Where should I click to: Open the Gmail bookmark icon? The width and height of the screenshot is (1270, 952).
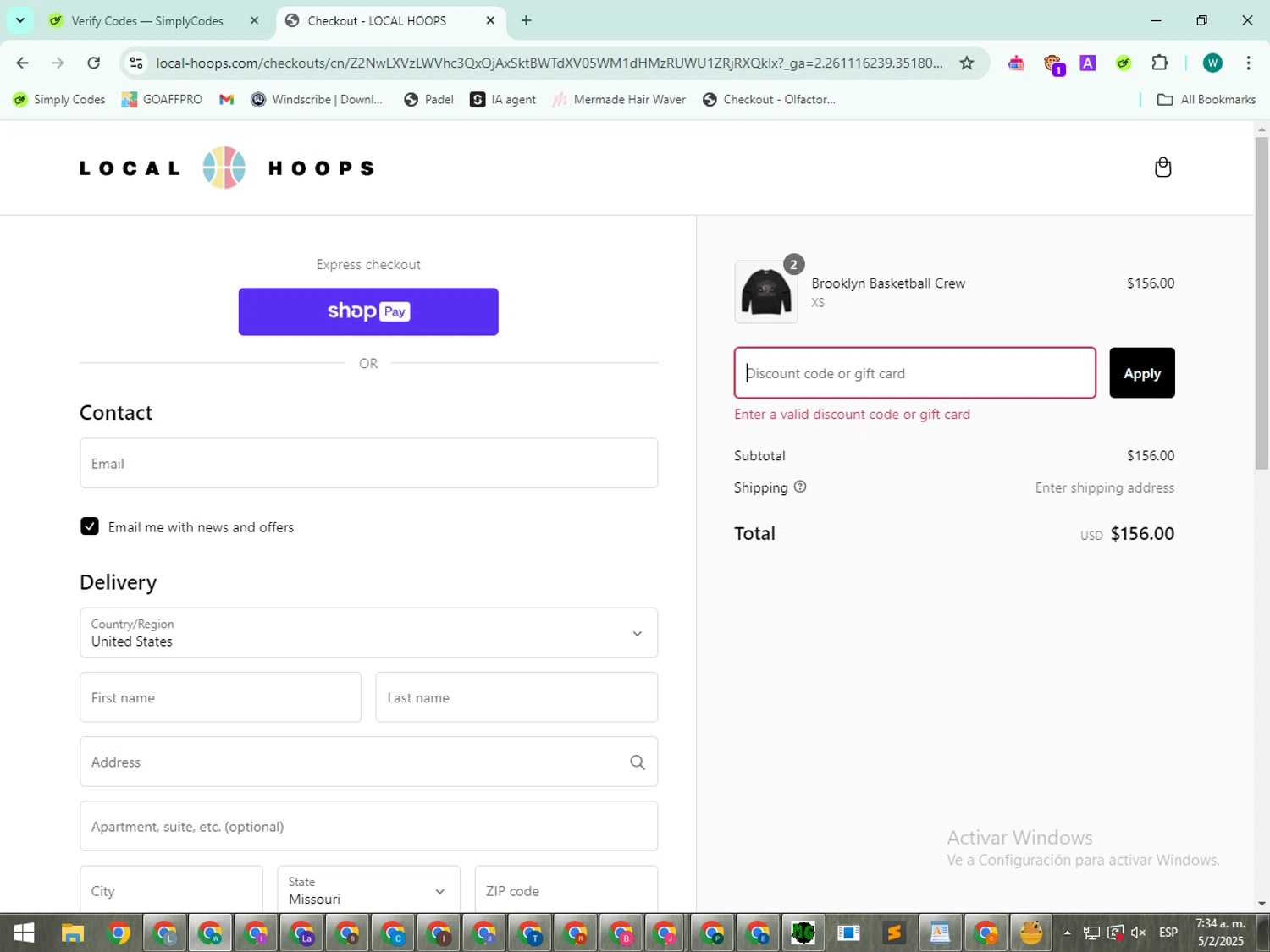click(x=226, y=99)
